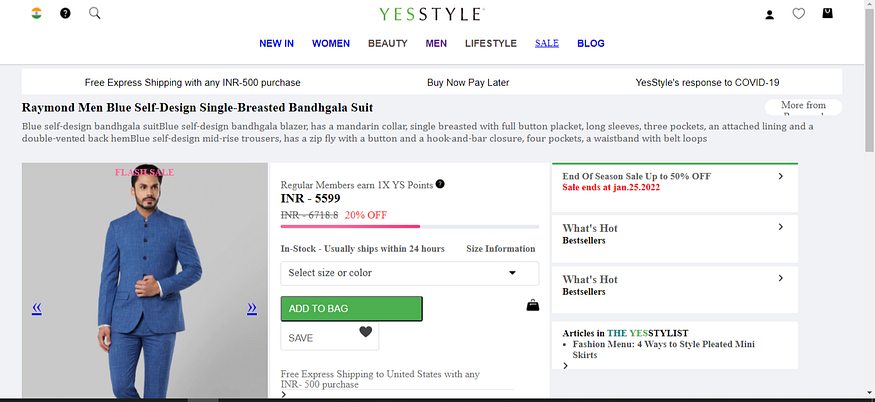This screenshot has width=875, height=402.
Task: Open the help question mark icon
Action: coord(65,13)
